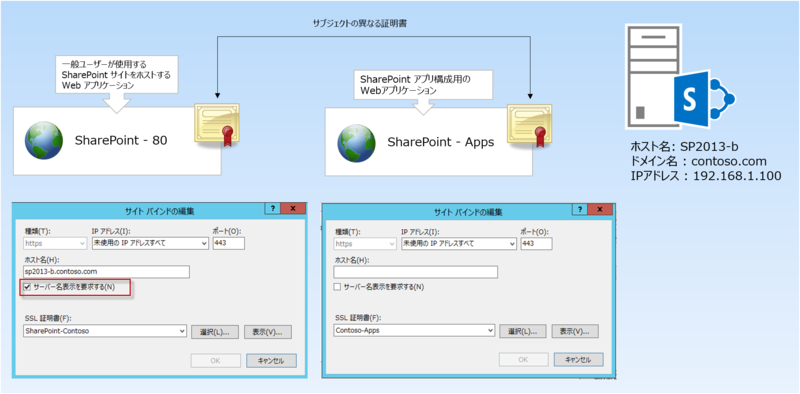Click the certificate icon on SharePoint - 80 box
Viewport: 800px width, 394px height.
click(x=216, y=124)
